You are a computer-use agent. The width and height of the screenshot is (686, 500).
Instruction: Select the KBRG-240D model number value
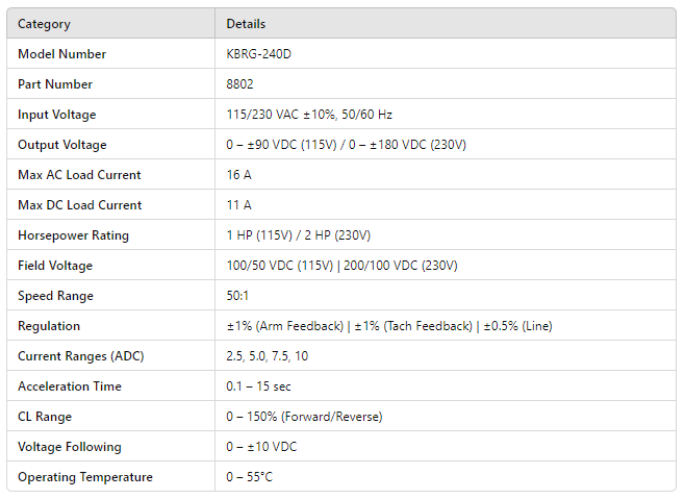257,54
